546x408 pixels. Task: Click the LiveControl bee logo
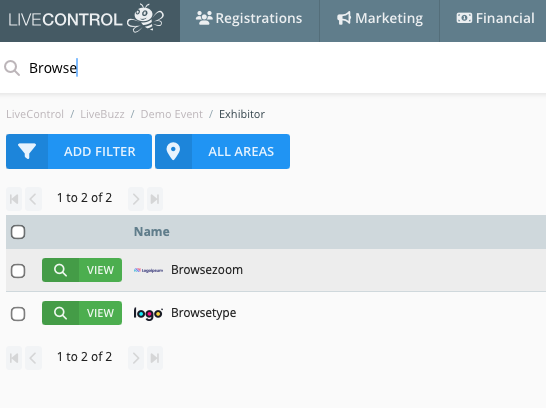[86, 18]
